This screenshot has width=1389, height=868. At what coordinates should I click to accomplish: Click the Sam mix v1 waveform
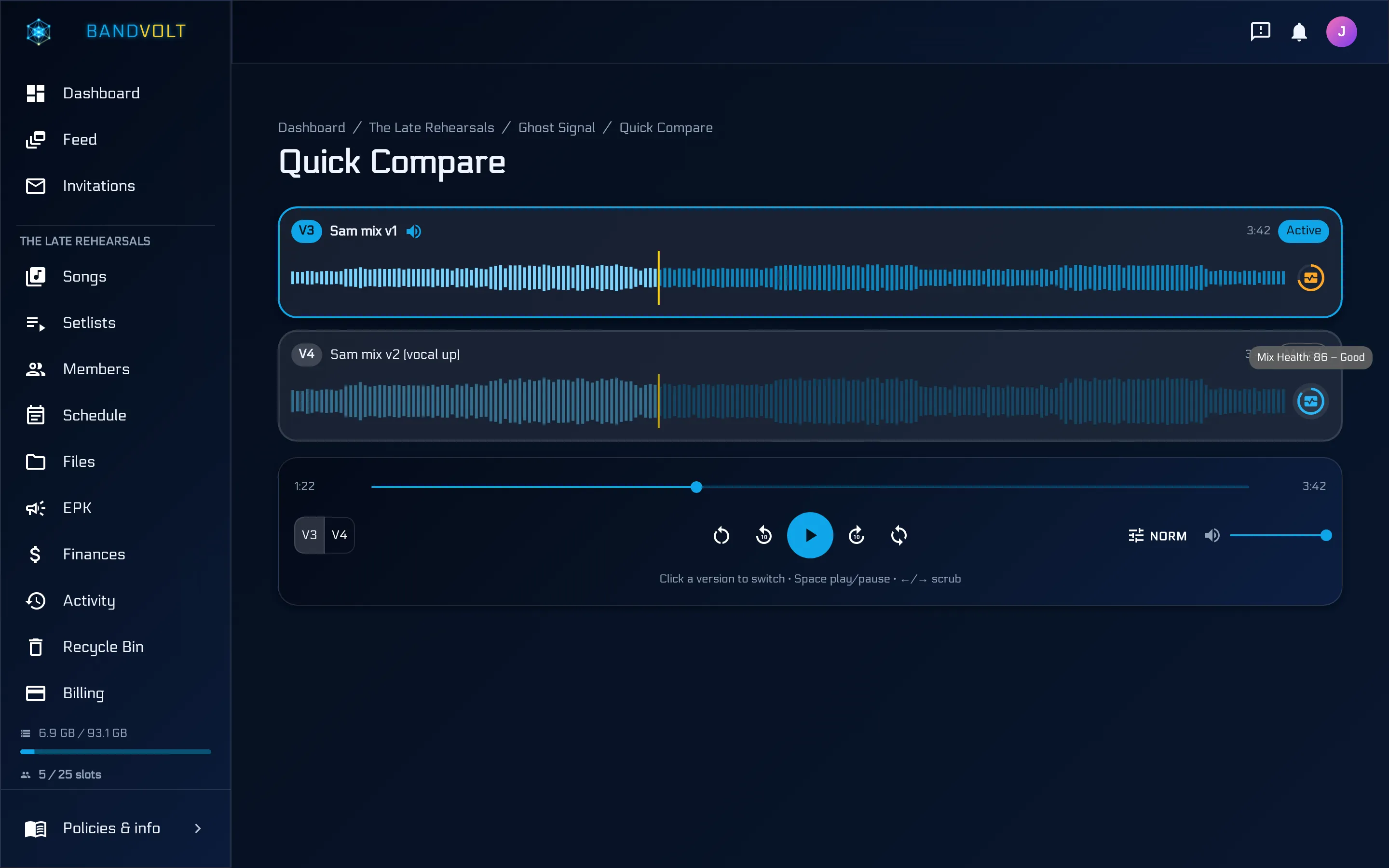[x=788, y=278]
